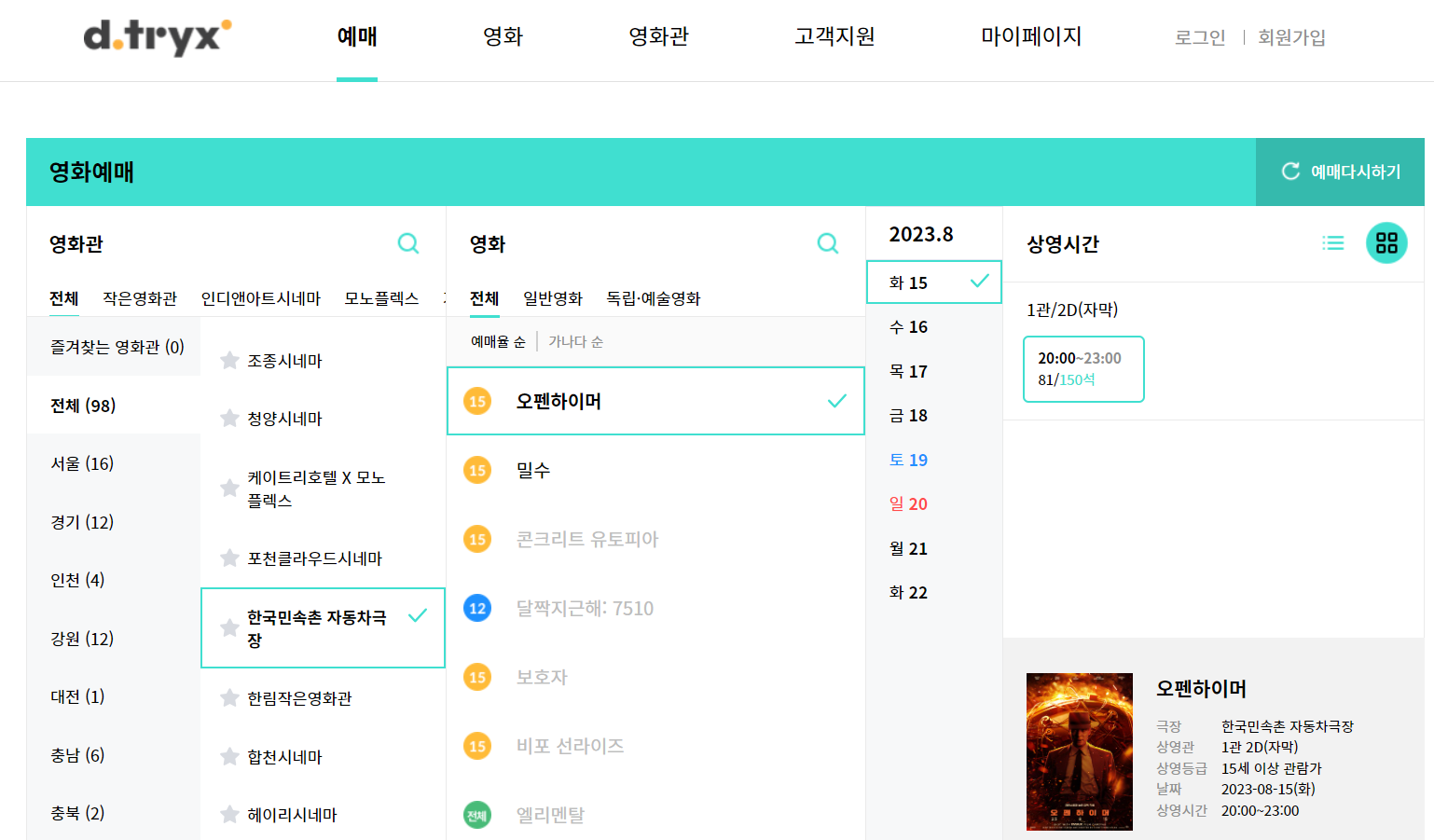Open theater search with the magnifier icon
The width and height of the screenshot is (1434, 840).
pos(408,243)
